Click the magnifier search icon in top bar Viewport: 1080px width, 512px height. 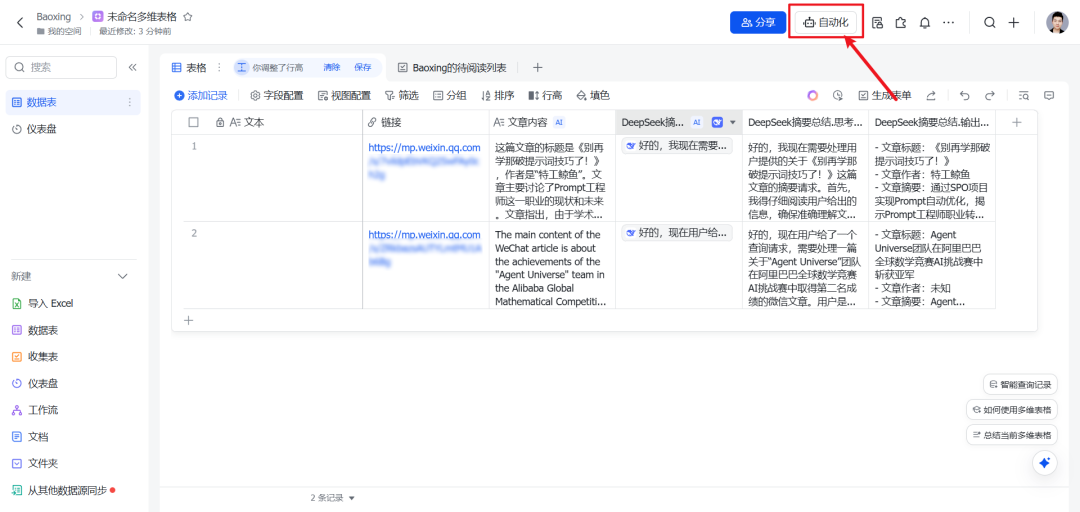click(x=989, y=23)
